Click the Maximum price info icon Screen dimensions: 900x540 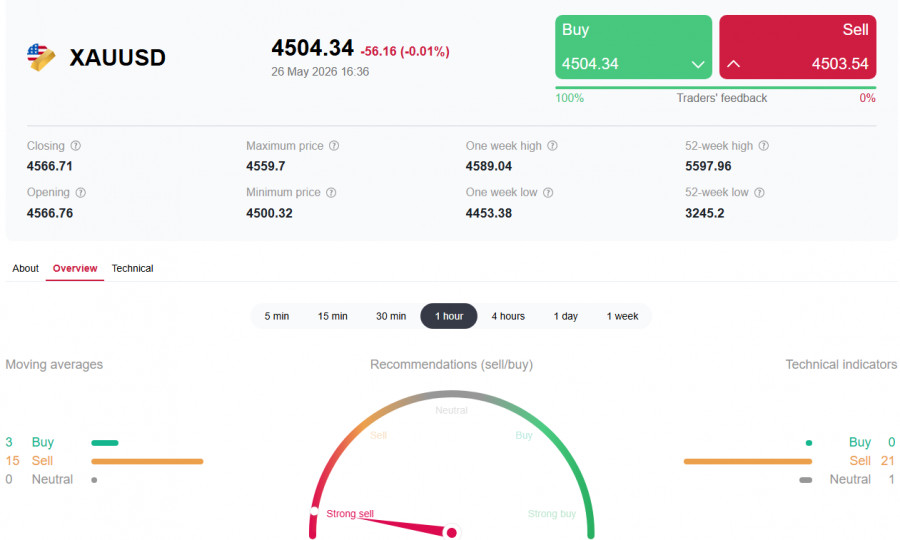(334, 146)
